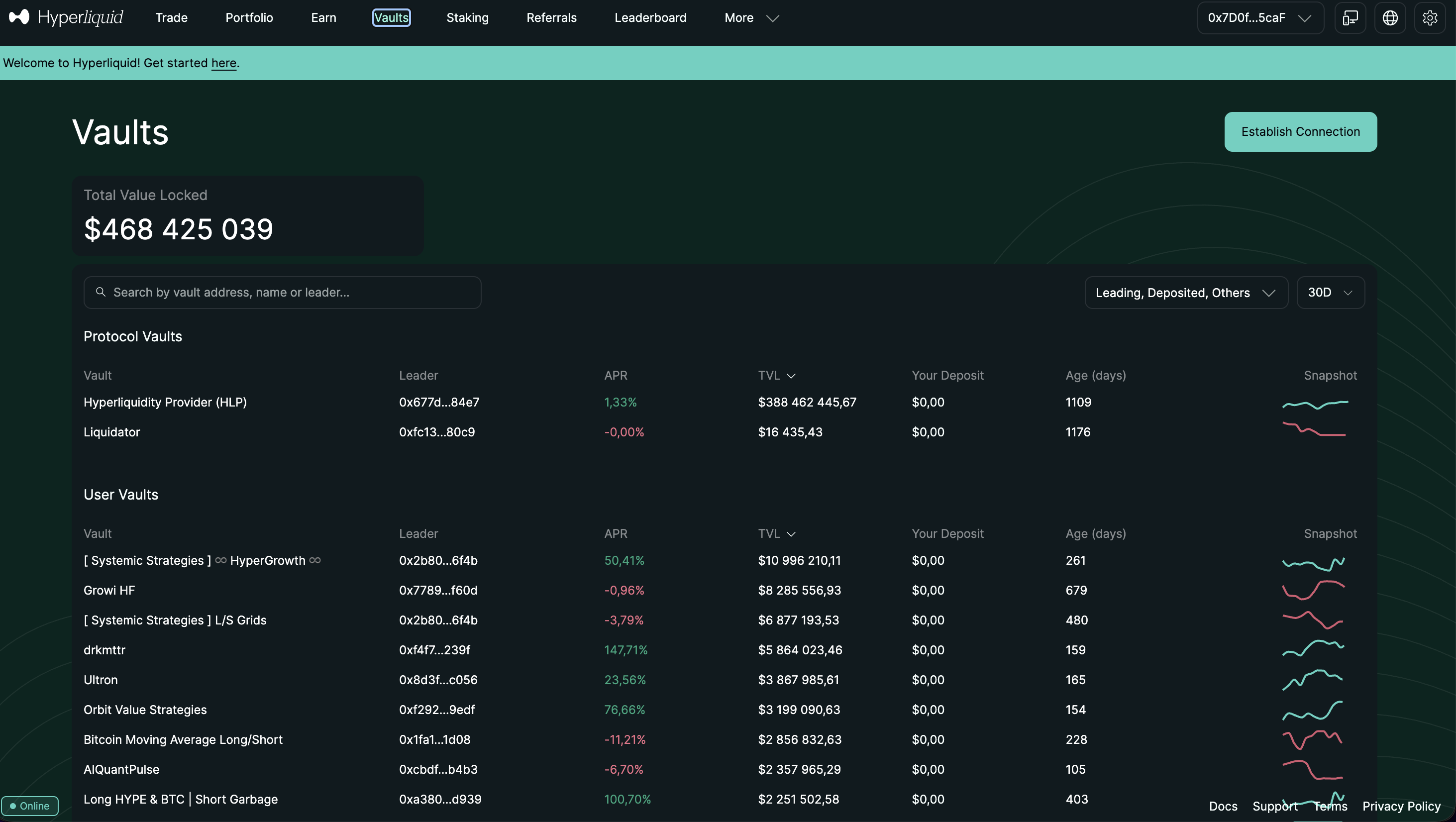Open the Referrals tab
The image size is (1456, 822).
551,18
